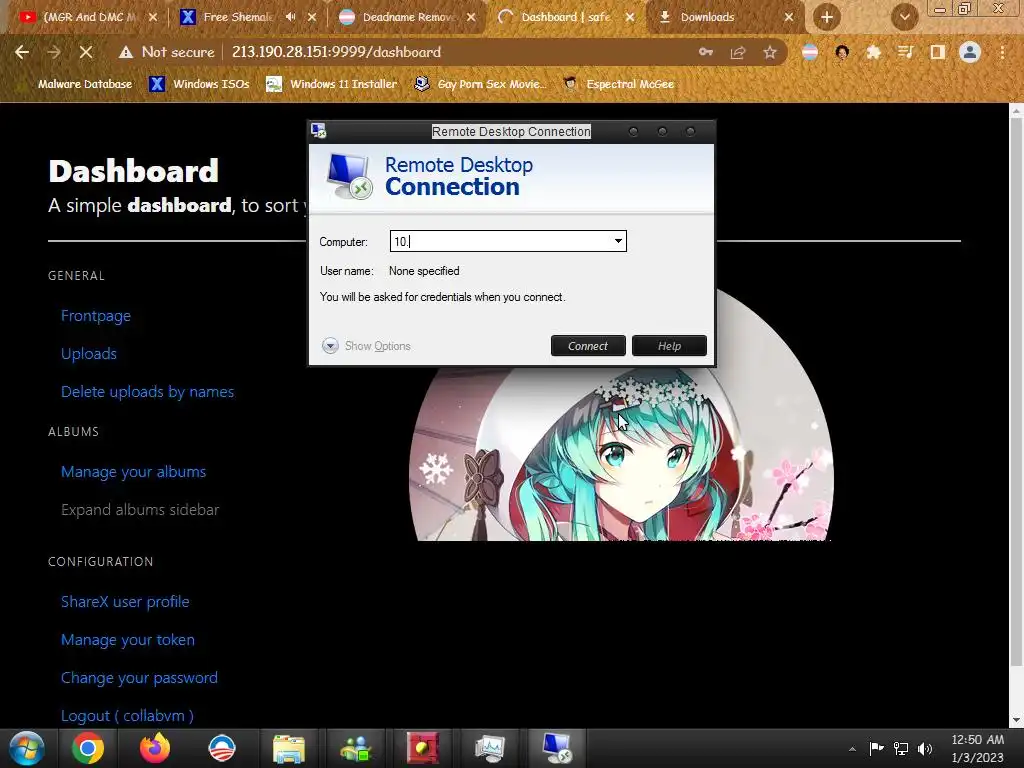Open Manage your albums
1024x768 pixels.
pos(133,472)
